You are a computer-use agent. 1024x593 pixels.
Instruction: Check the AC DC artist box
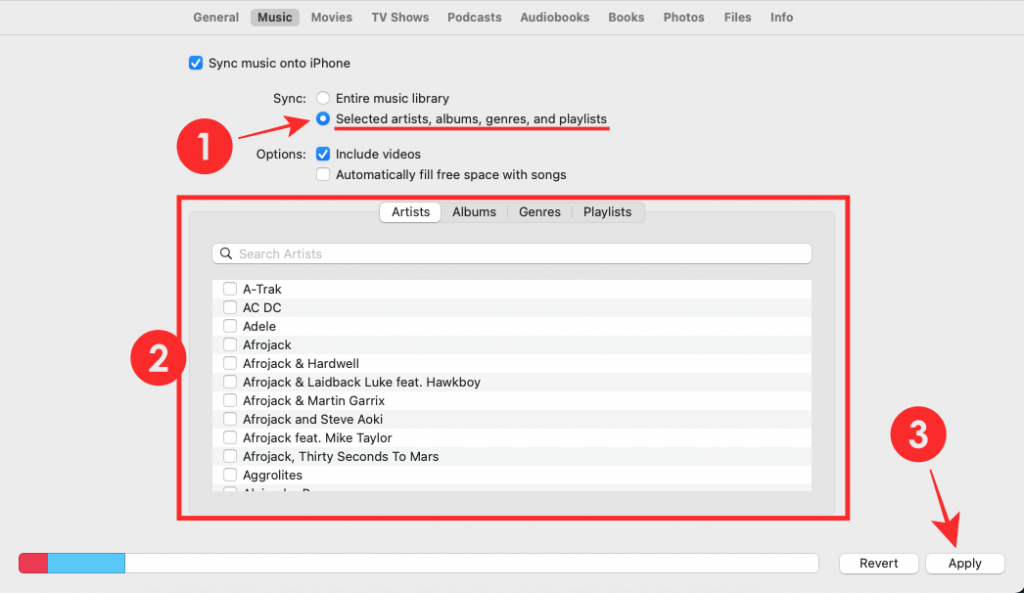pyautogui.click(x=230, y=308)
